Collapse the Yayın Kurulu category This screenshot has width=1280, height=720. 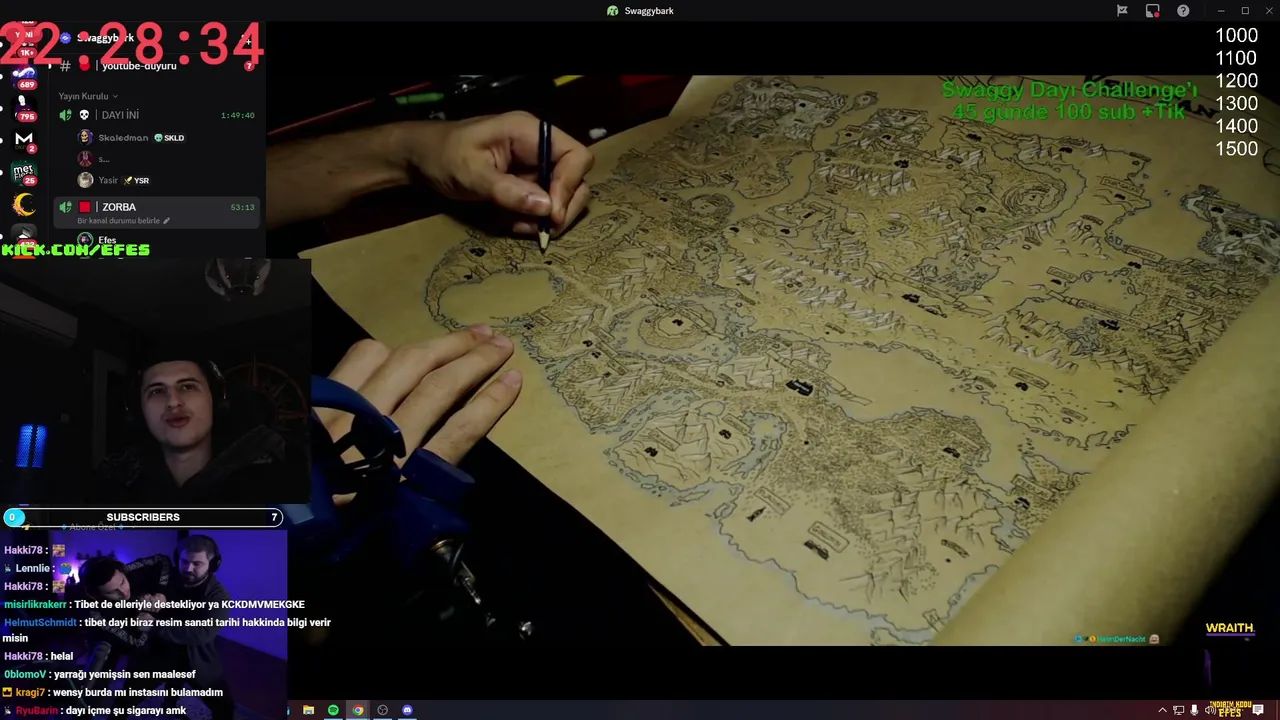click(88, 96)
